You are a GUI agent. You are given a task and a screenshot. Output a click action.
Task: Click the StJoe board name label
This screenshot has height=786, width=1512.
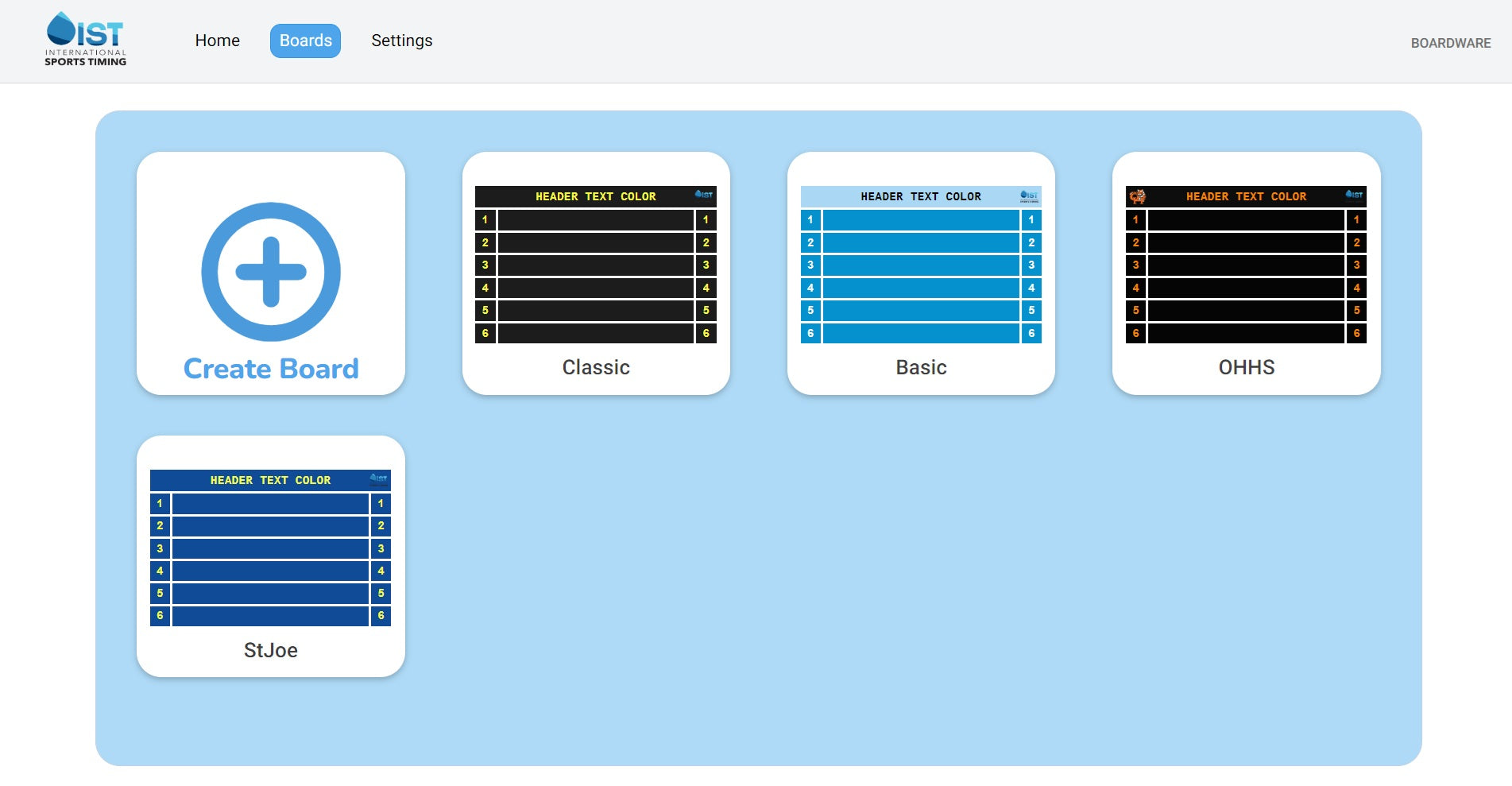coord(270,650)
